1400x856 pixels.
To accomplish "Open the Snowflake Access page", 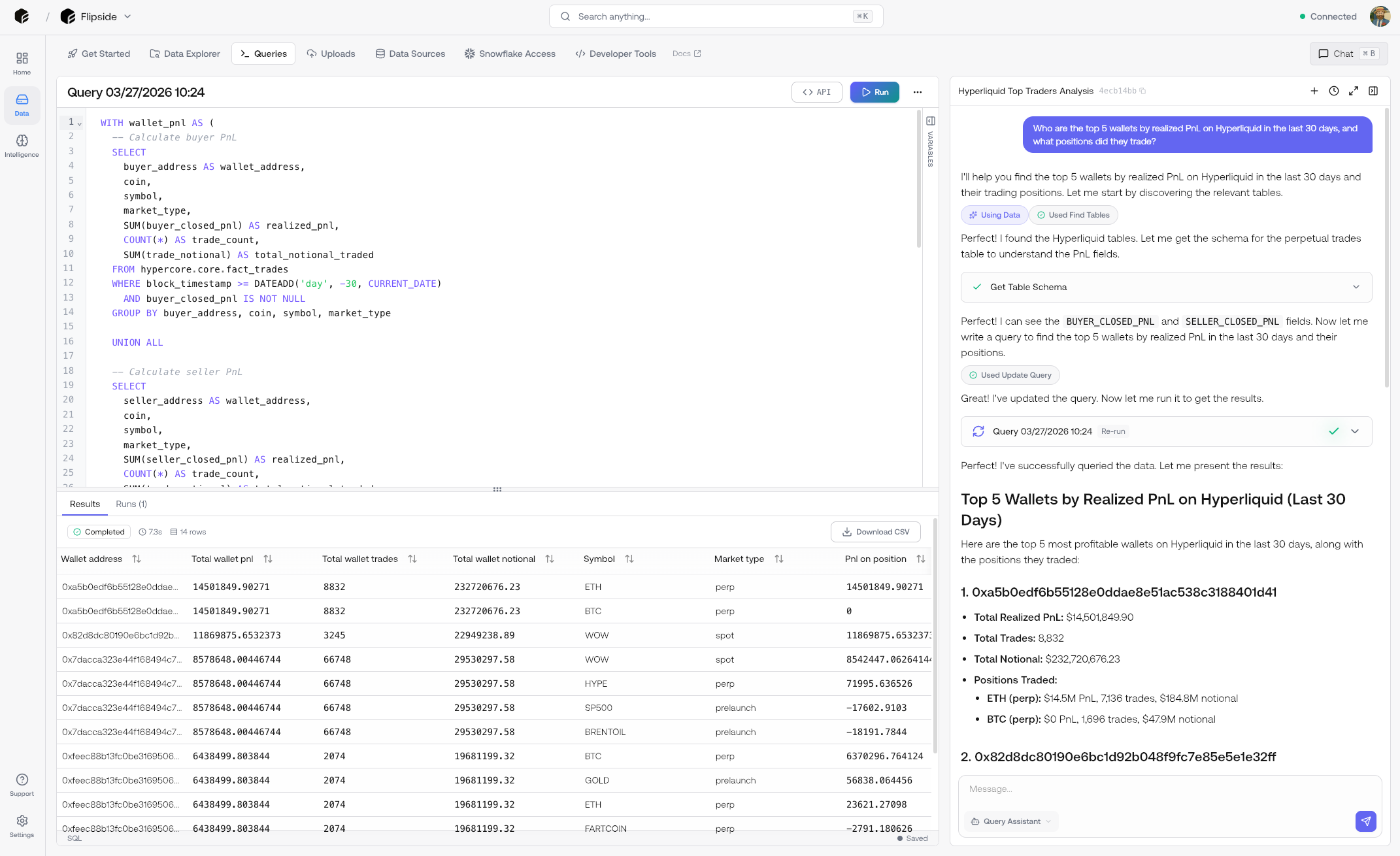I will pyautogui.click(x=510, y=54).
